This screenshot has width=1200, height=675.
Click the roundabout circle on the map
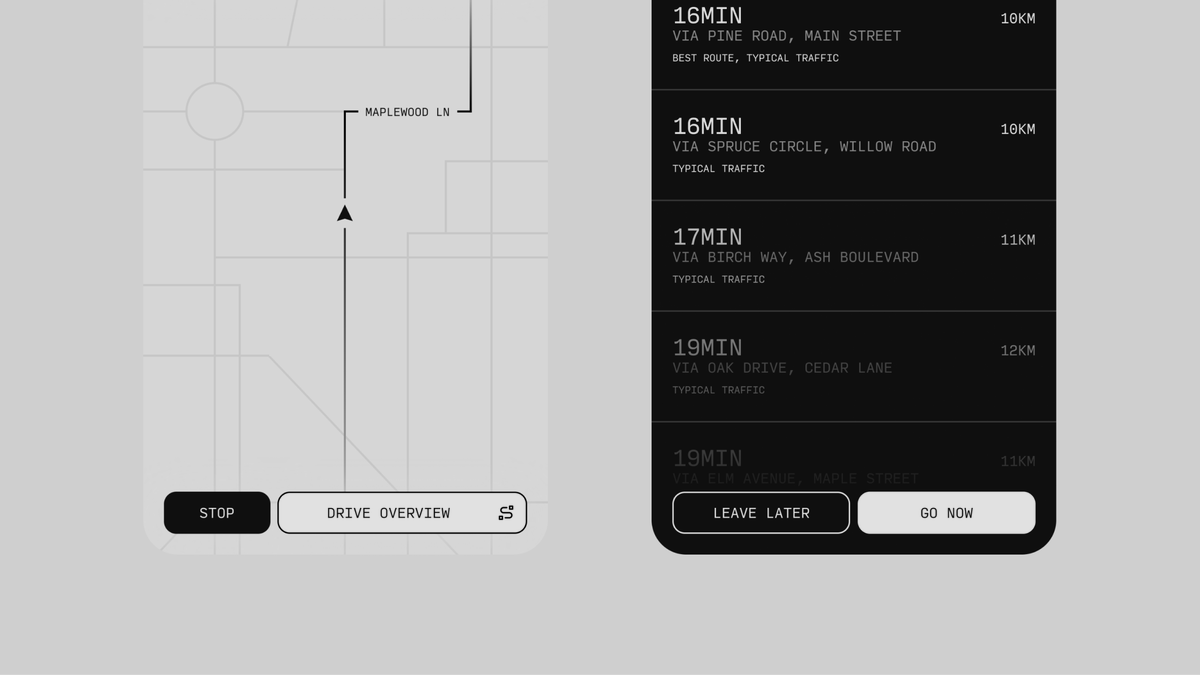coord(215,111)
